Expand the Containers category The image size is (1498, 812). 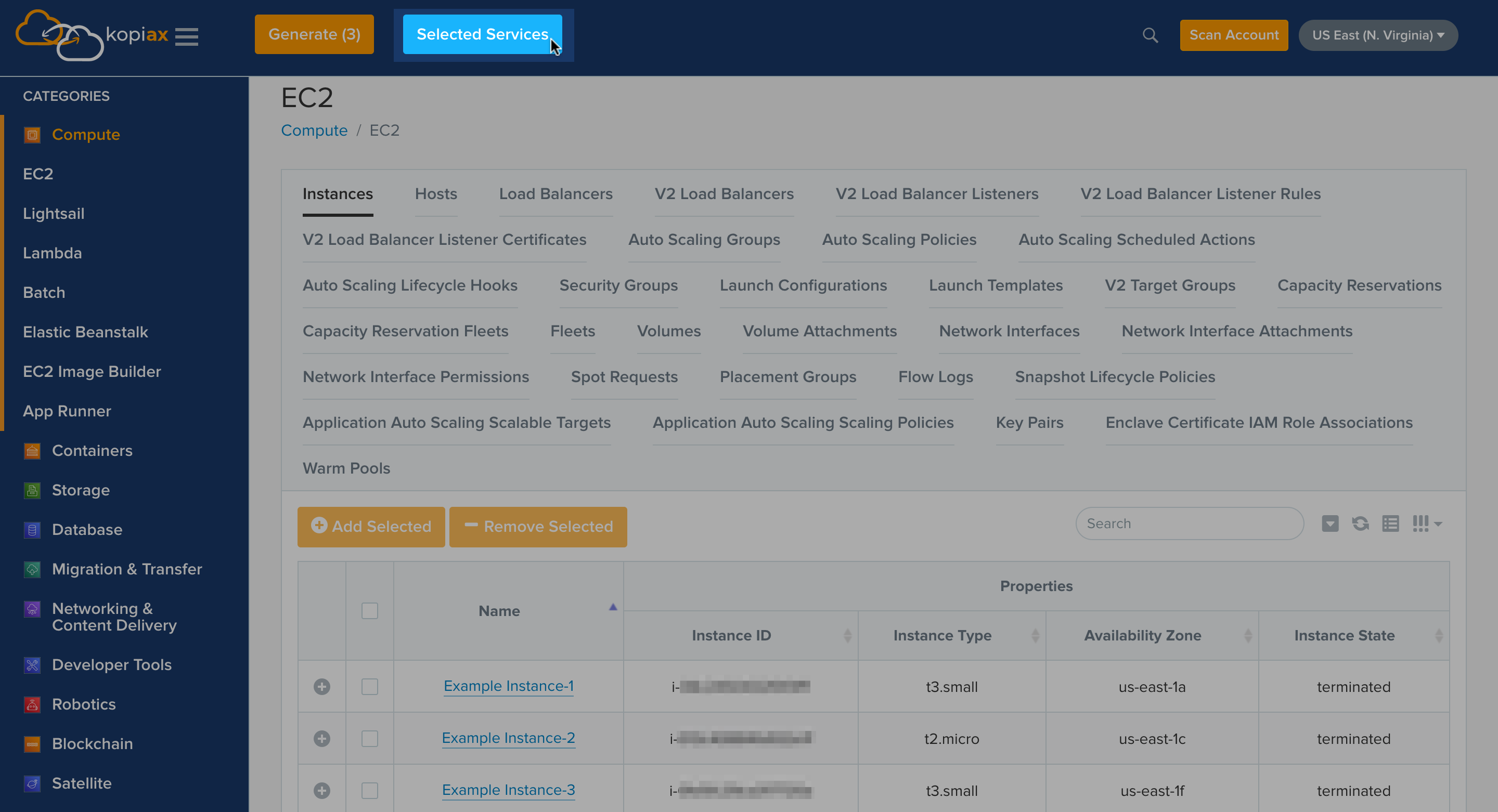tap(92, 451)
